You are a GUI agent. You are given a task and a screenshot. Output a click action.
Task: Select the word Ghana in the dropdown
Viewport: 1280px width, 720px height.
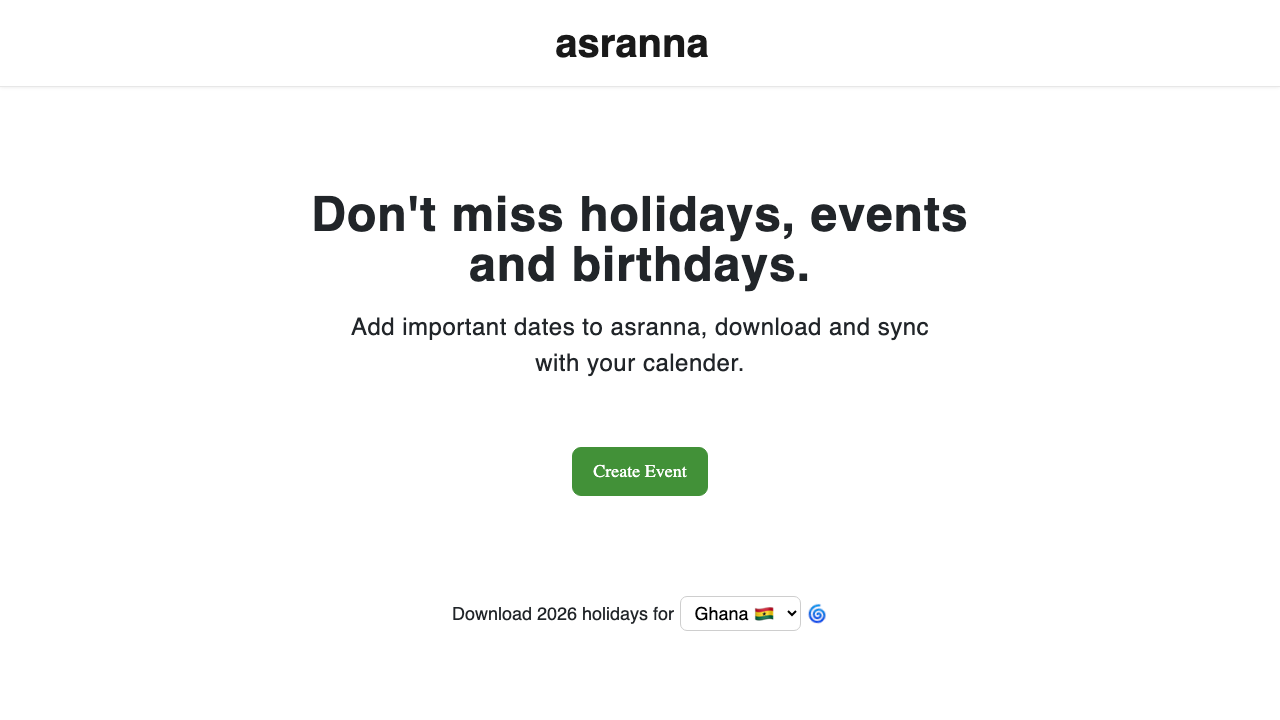tap(721, 614)
